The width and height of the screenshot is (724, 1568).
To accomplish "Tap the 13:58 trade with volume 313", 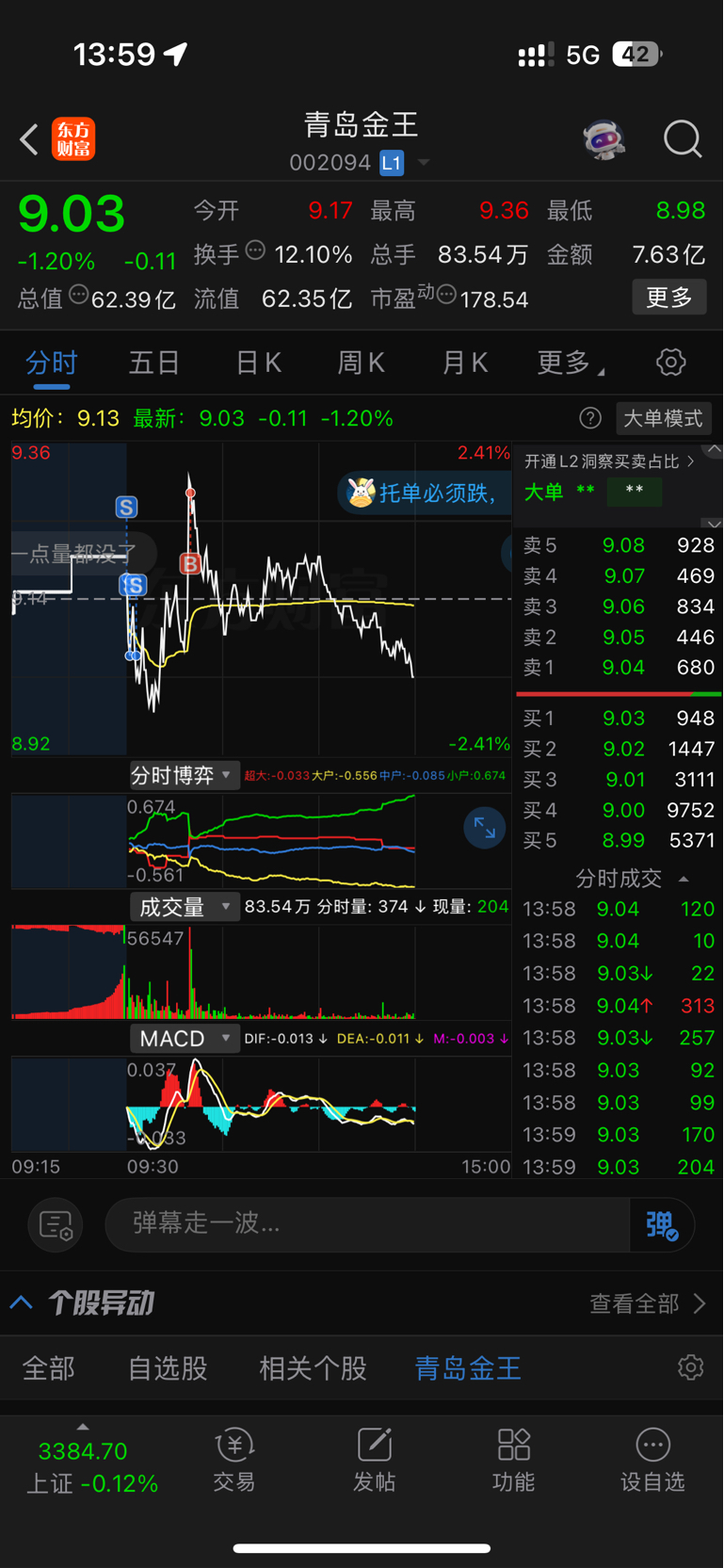I will point(619,1006).
